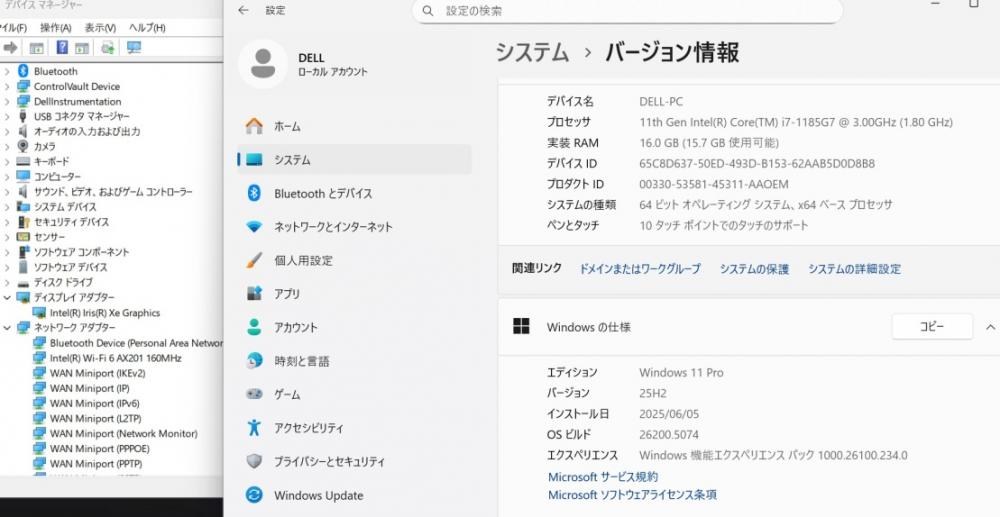This screenshot has height=517, width=1000.
Task: Open アカウント settings page
Action: tap(354, 327)
